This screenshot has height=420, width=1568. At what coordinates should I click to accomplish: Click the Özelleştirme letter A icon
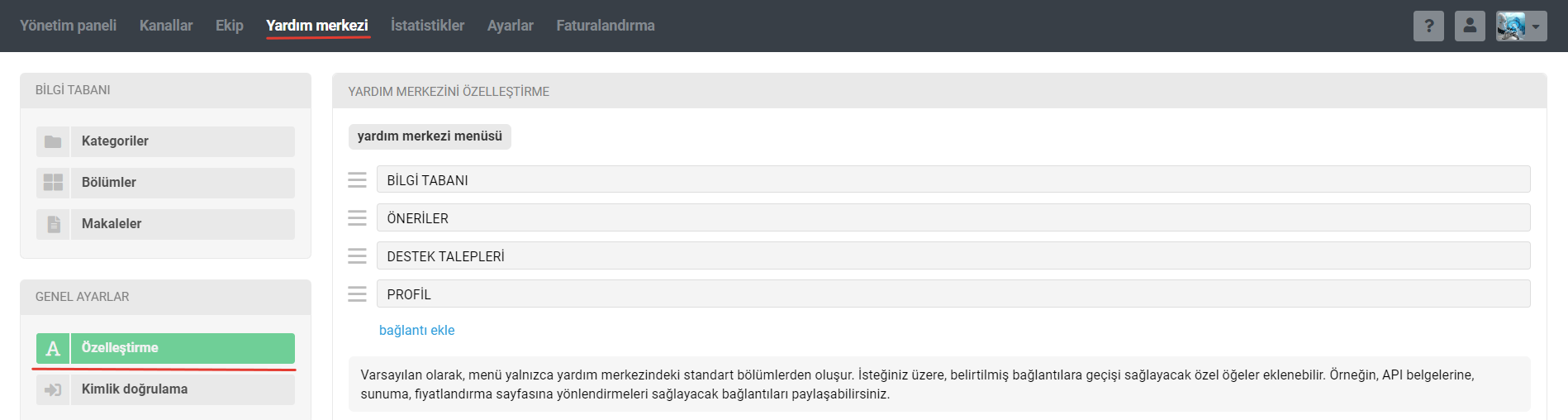pos(53,348)
